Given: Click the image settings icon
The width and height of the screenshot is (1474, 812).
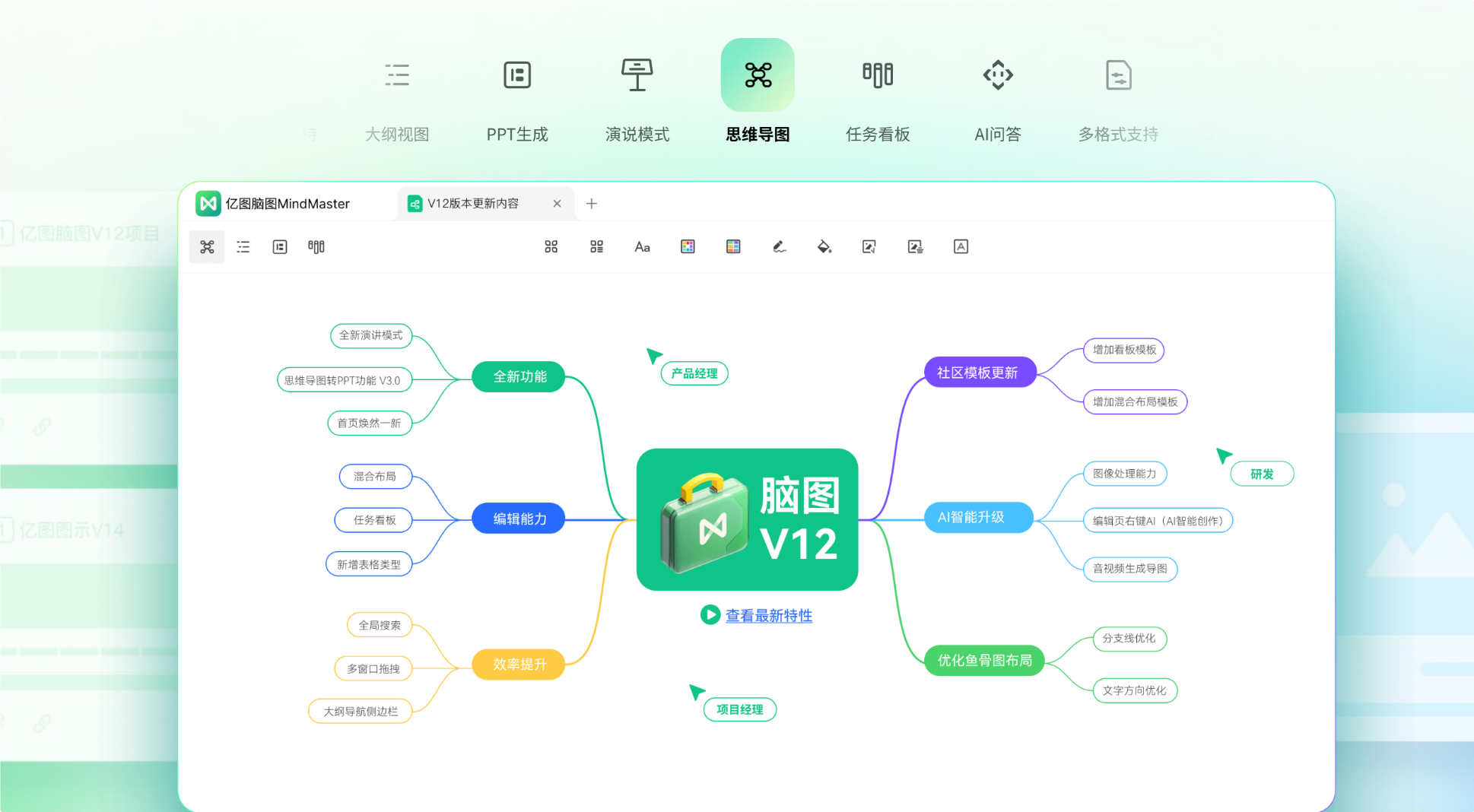Looking at the screenshot, I should [x=915, y=246].
